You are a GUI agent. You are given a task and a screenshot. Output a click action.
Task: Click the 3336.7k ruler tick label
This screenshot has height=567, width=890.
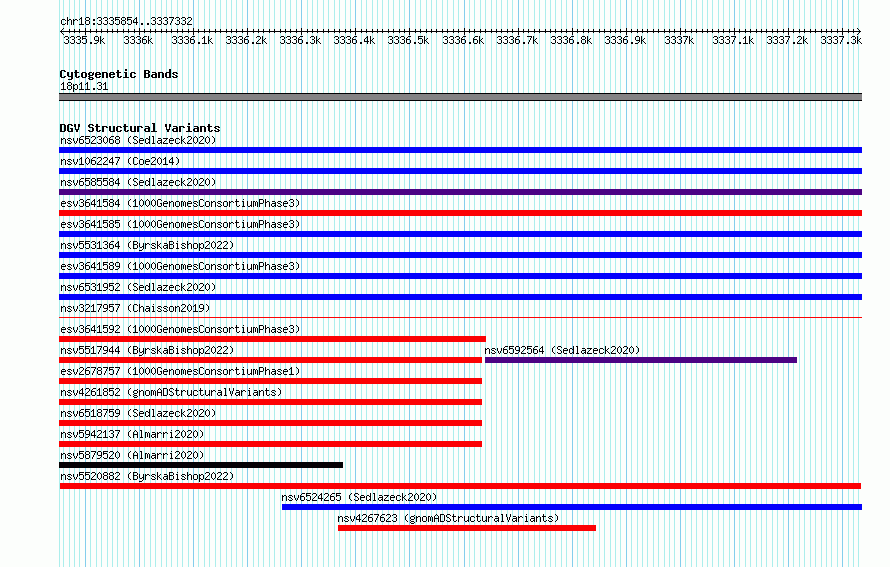coord(517,40)
